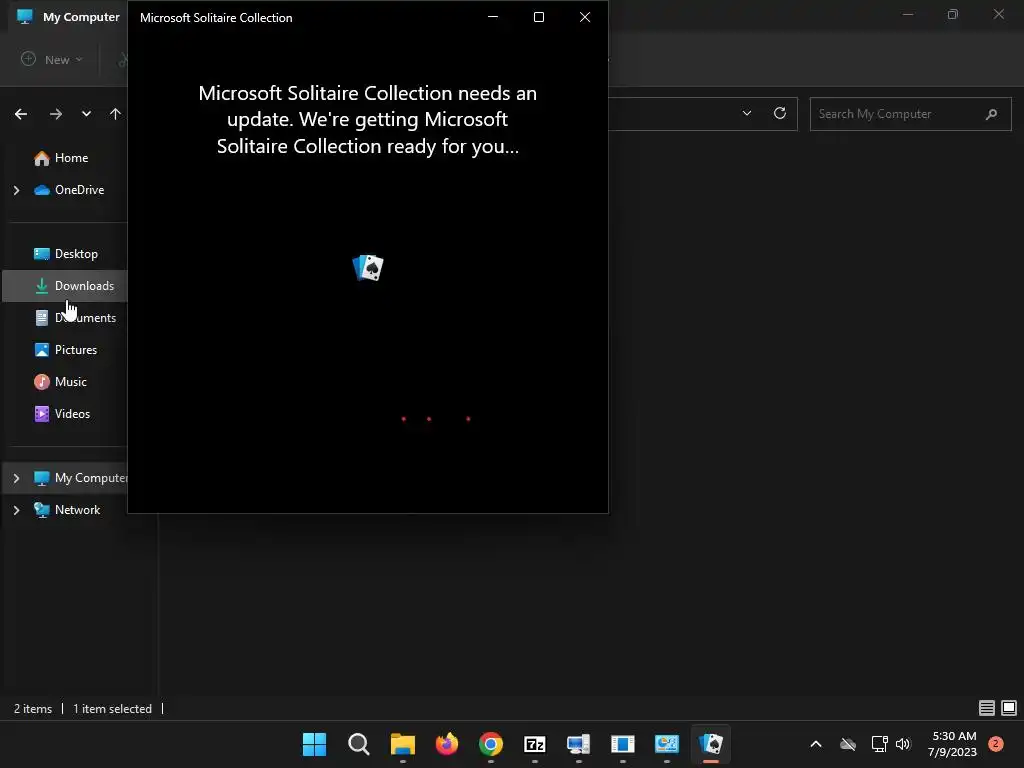
Task: Open the Windows Start menu
Action: point(314,744)
